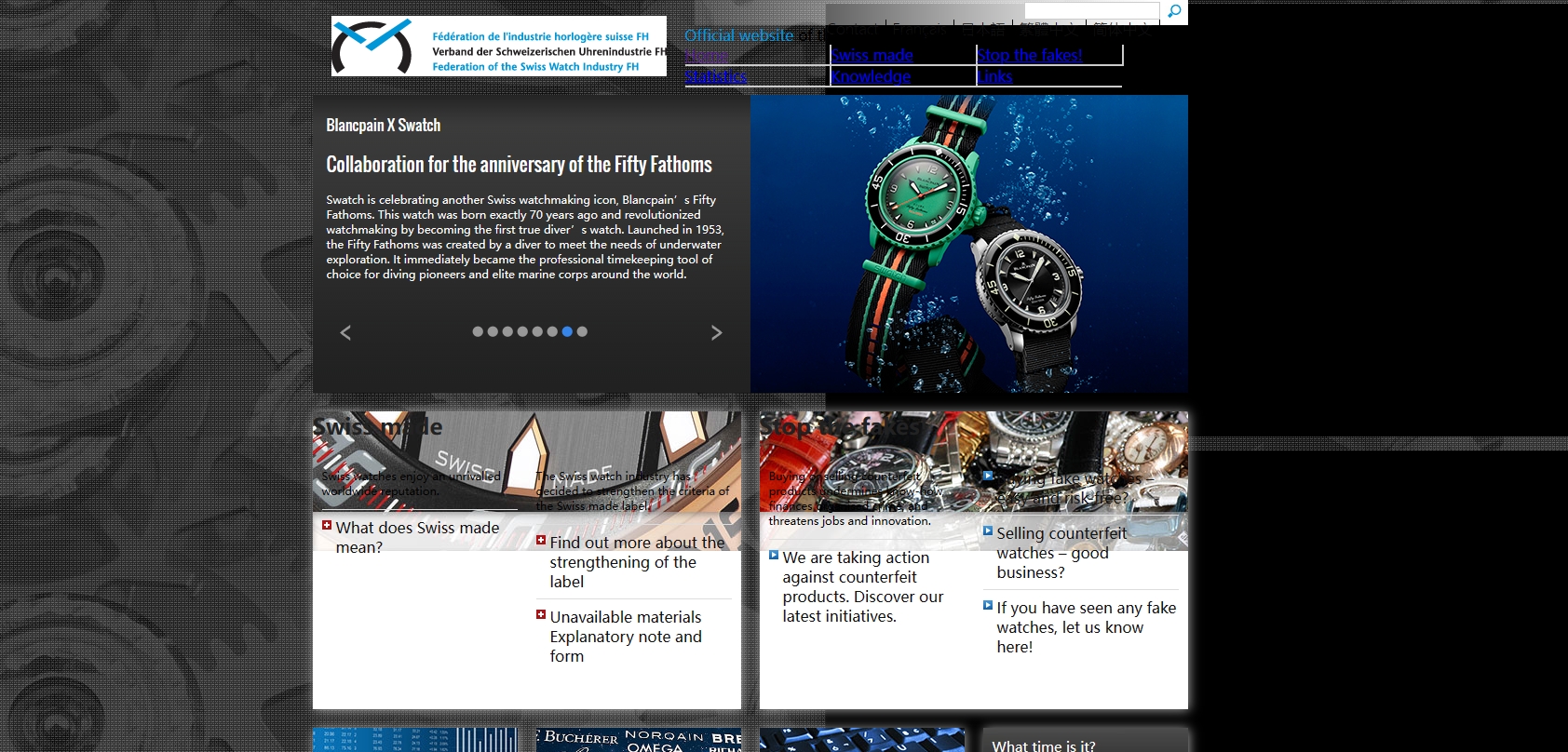Open 'What does Swiss made mean?' link

pos(417,537)
